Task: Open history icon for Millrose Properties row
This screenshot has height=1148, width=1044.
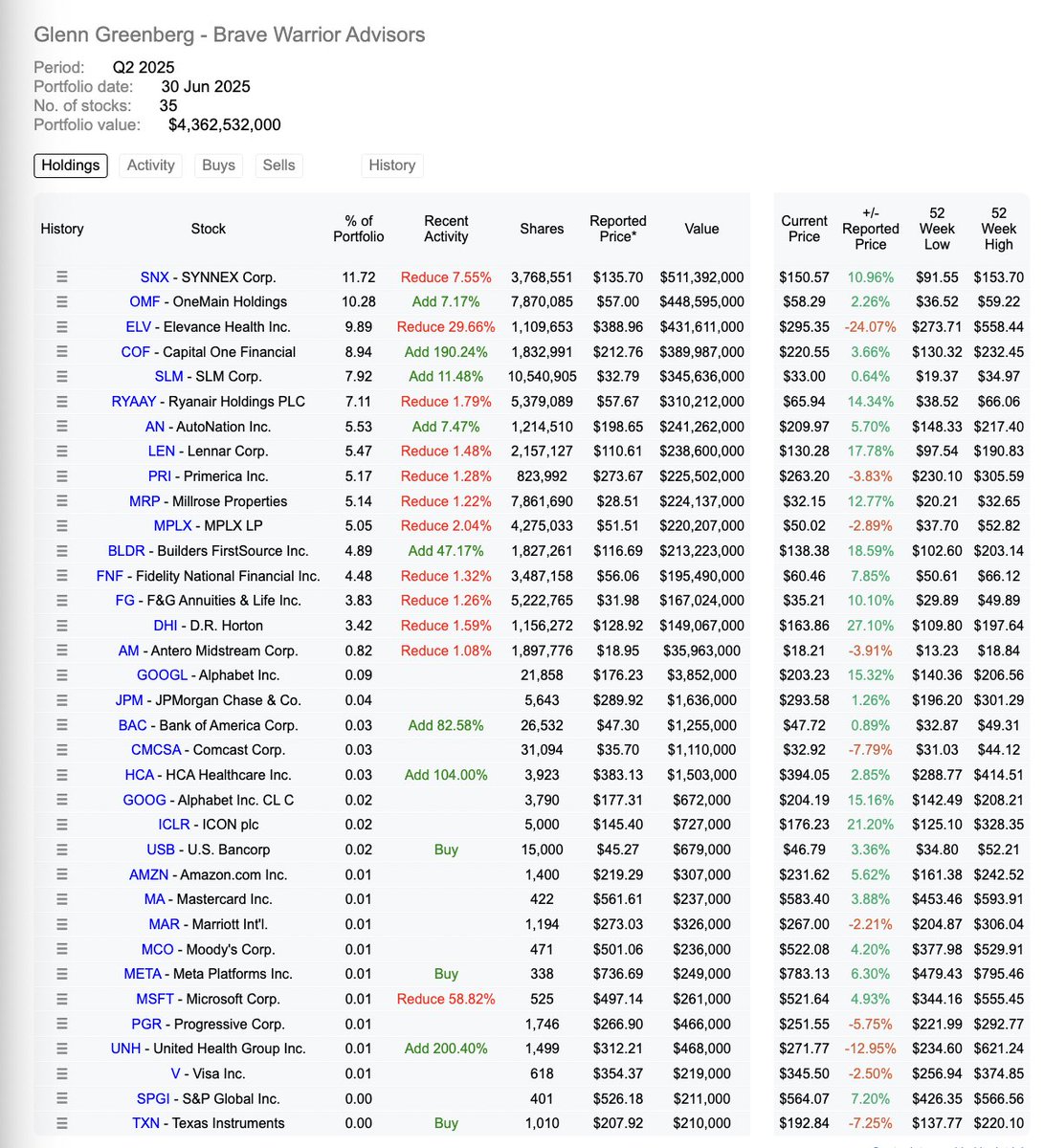Action: 62,501
